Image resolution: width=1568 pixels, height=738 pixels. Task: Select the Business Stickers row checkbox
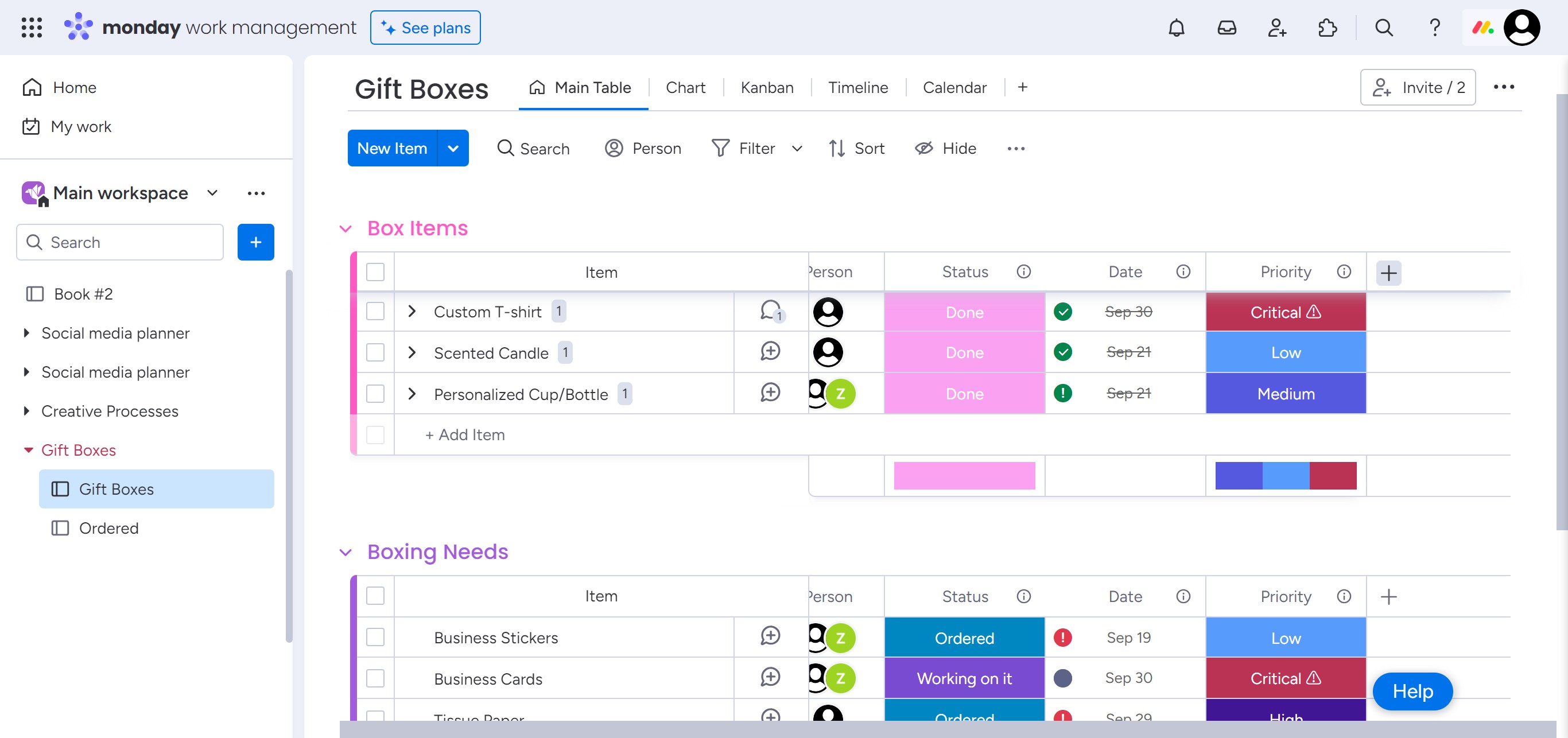pyautogui.click(x=375, y=637)
